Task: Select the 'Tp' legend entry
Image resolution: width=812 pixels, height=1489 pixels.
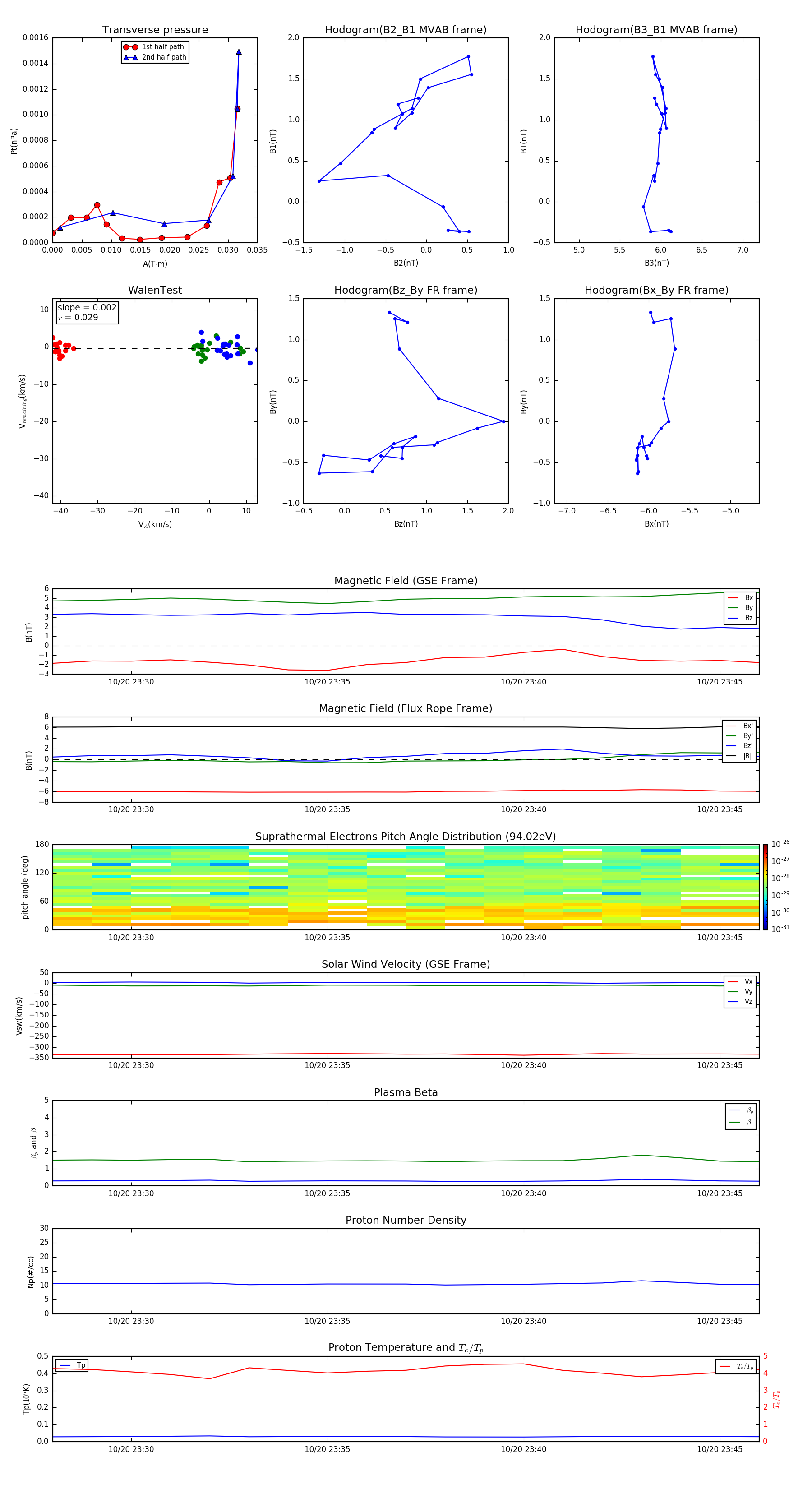Action: 72,1365
